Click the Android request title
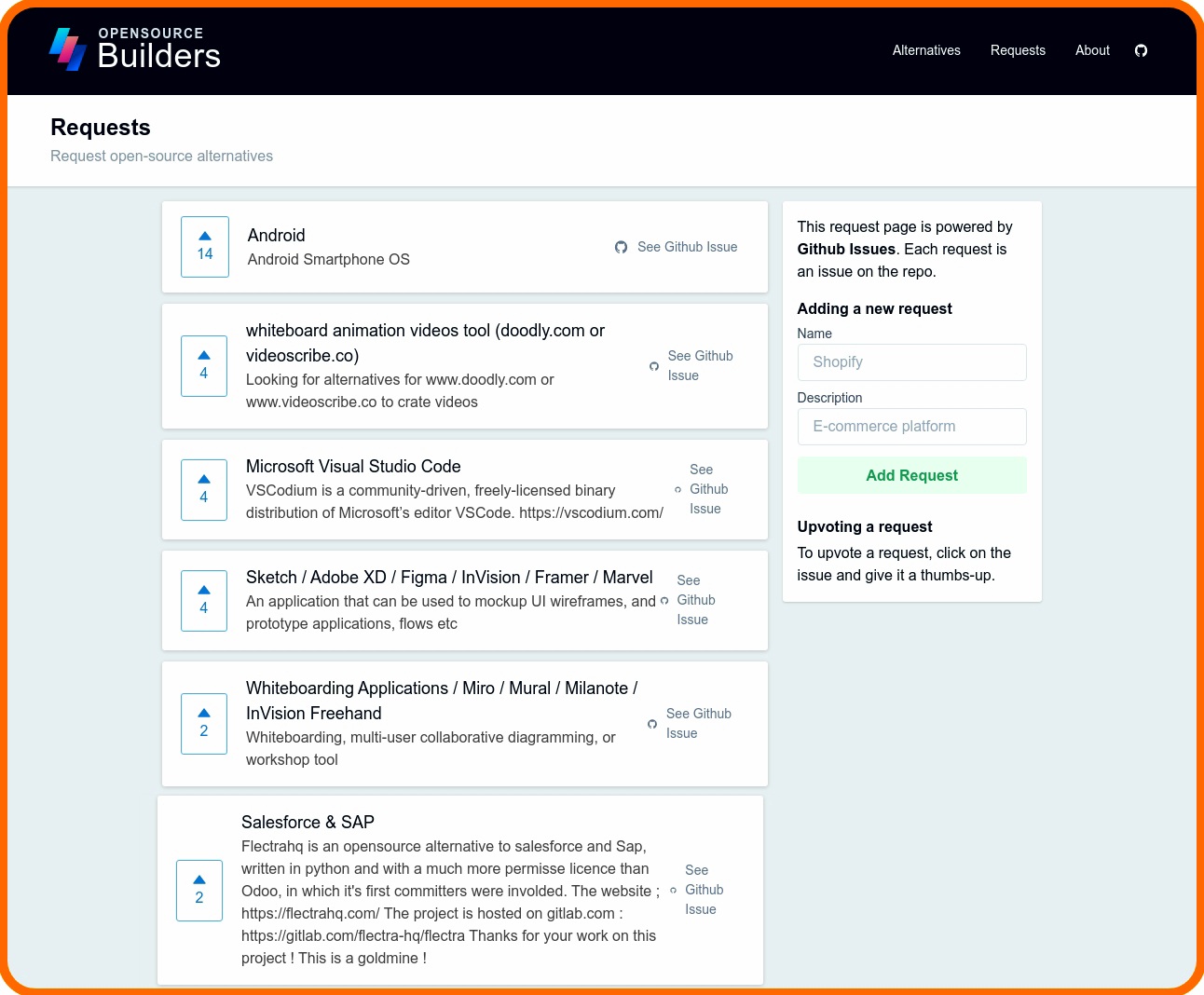This screenshot has width=1204, height=995. click(x=277, y=236)
